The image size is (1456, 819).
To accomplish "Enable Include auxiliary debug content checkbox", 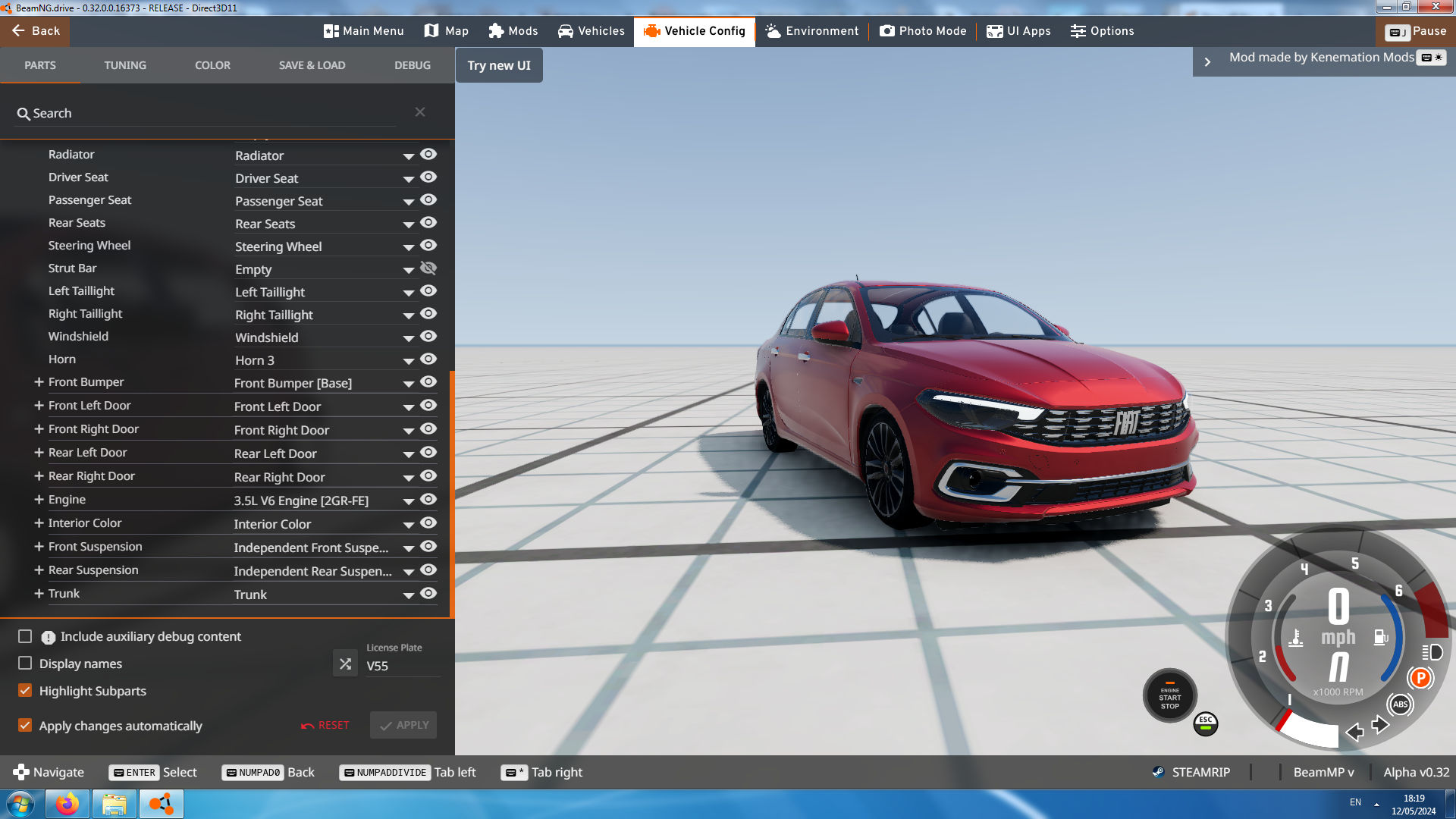I will click(x=25, y=636).
